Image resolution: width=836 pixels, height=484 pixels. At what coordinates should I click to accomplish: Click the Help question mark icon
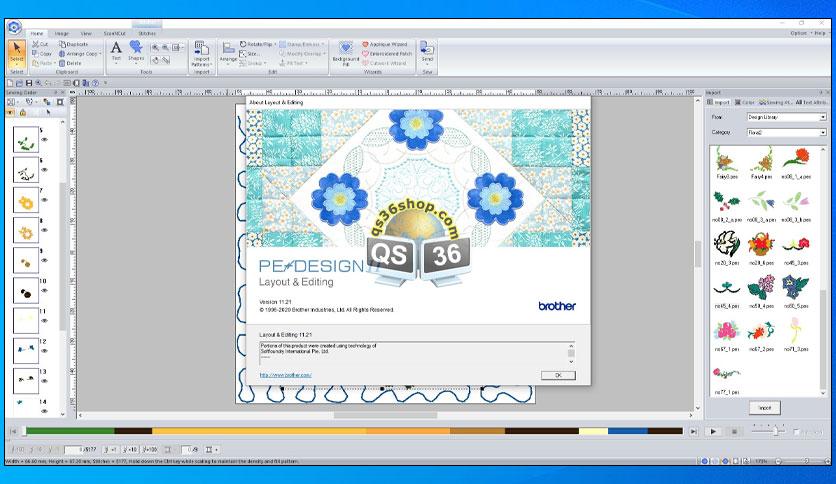coord(95,83)
